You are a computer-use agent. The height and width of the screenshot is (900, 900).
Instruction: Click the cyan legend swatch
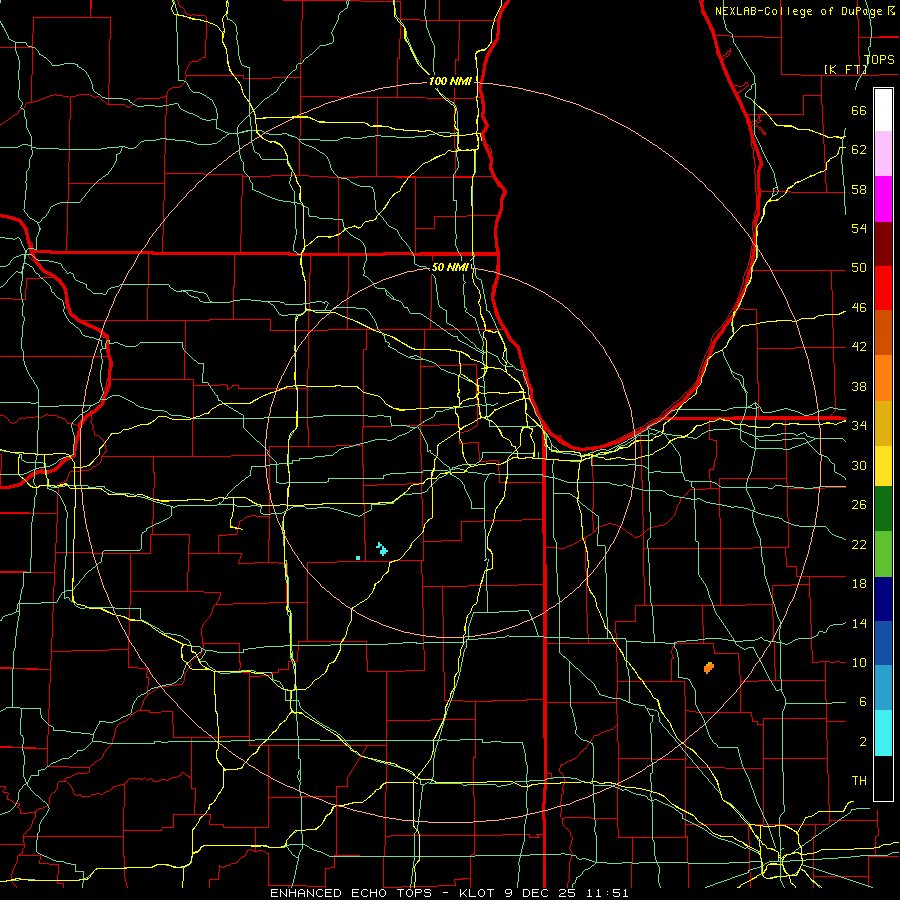883,733
